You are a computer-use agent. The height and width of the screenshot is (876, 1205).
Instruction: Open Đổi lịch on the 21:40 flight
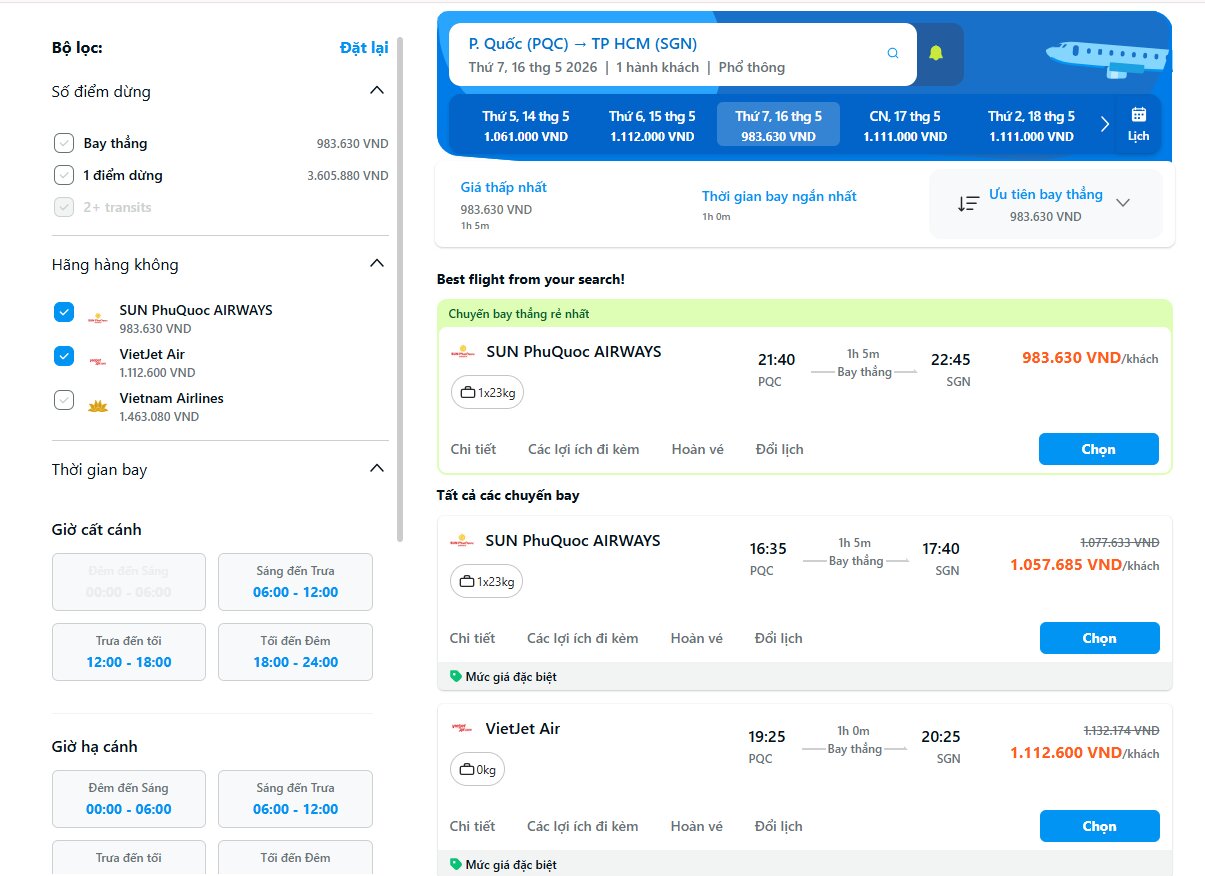(779, 449)
